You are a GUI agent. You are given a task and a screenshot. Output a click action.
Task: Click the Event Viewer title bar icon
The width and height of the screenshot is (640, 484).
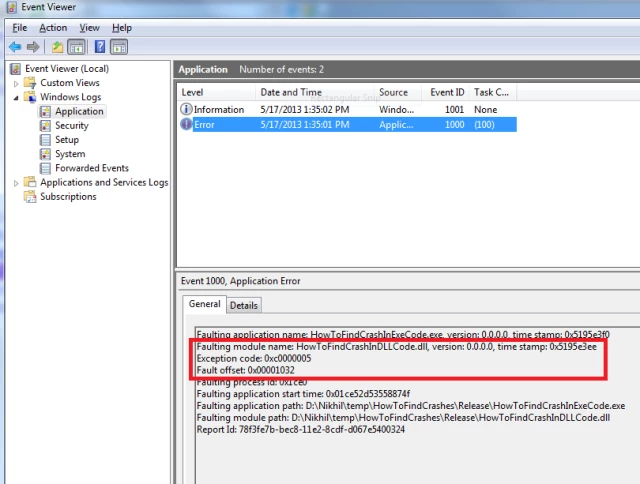11,7
